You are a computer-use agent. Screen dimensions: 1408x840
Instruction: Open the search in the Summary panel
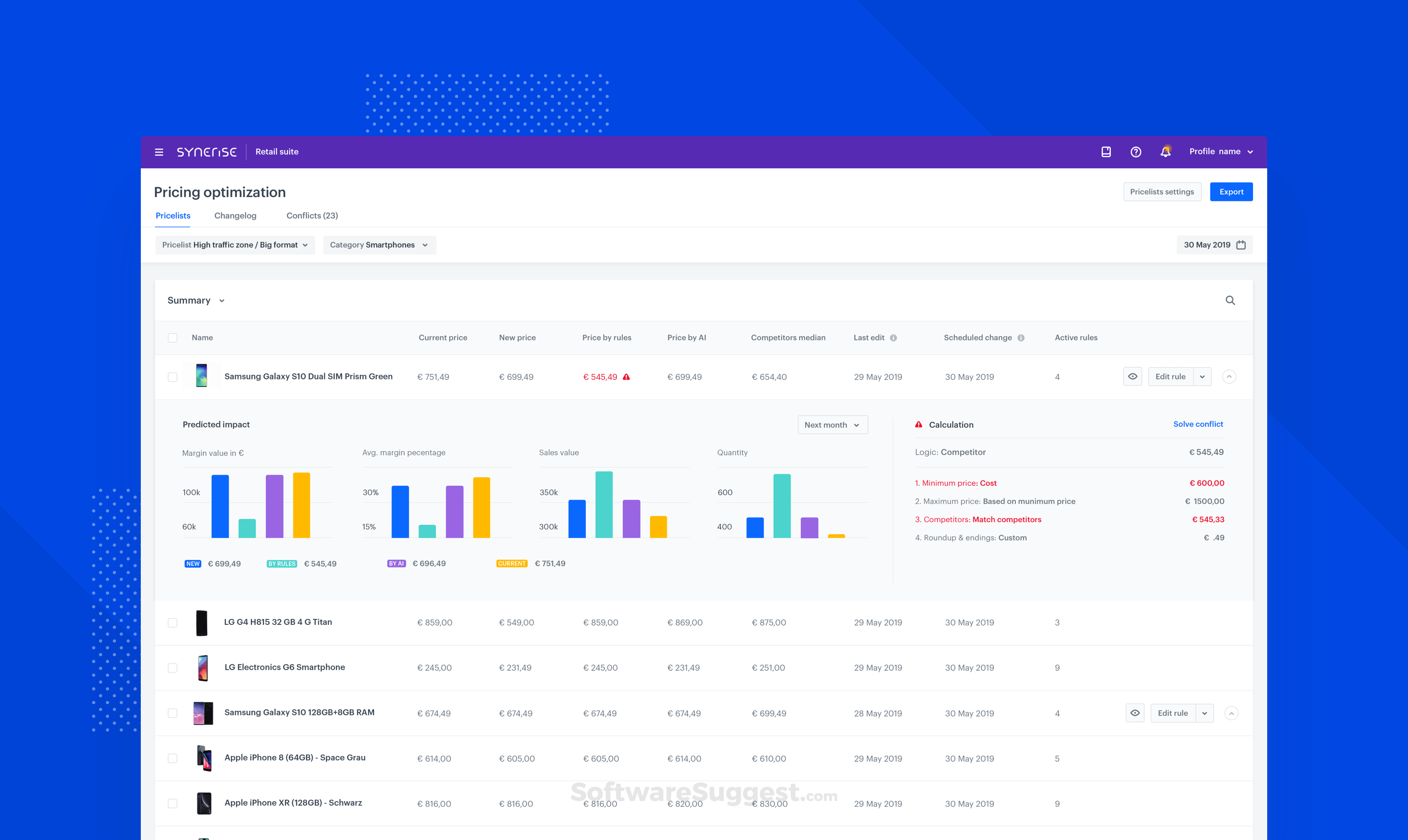point(1231,300)
